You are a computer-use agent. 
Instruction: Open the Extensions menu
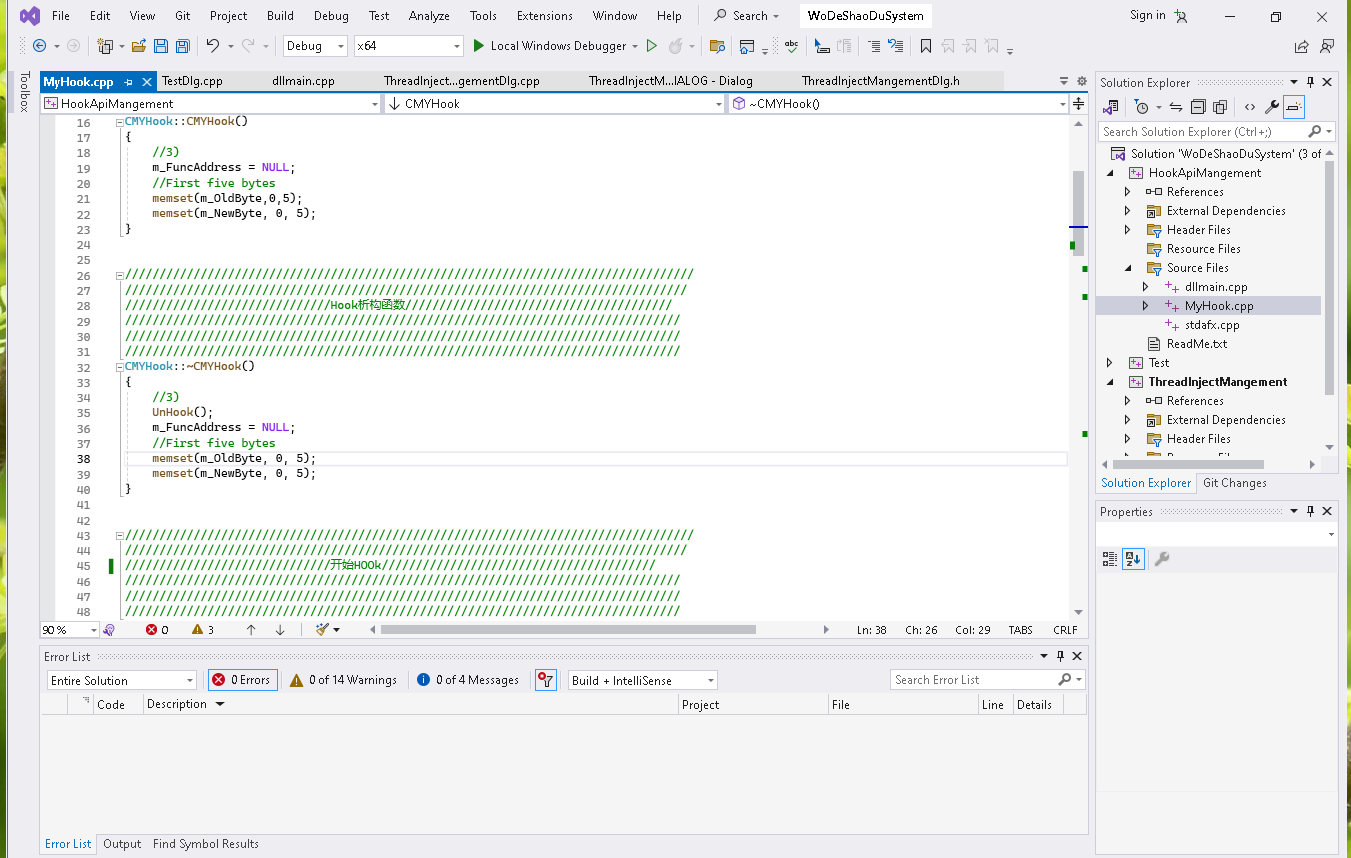coord(545,16)
